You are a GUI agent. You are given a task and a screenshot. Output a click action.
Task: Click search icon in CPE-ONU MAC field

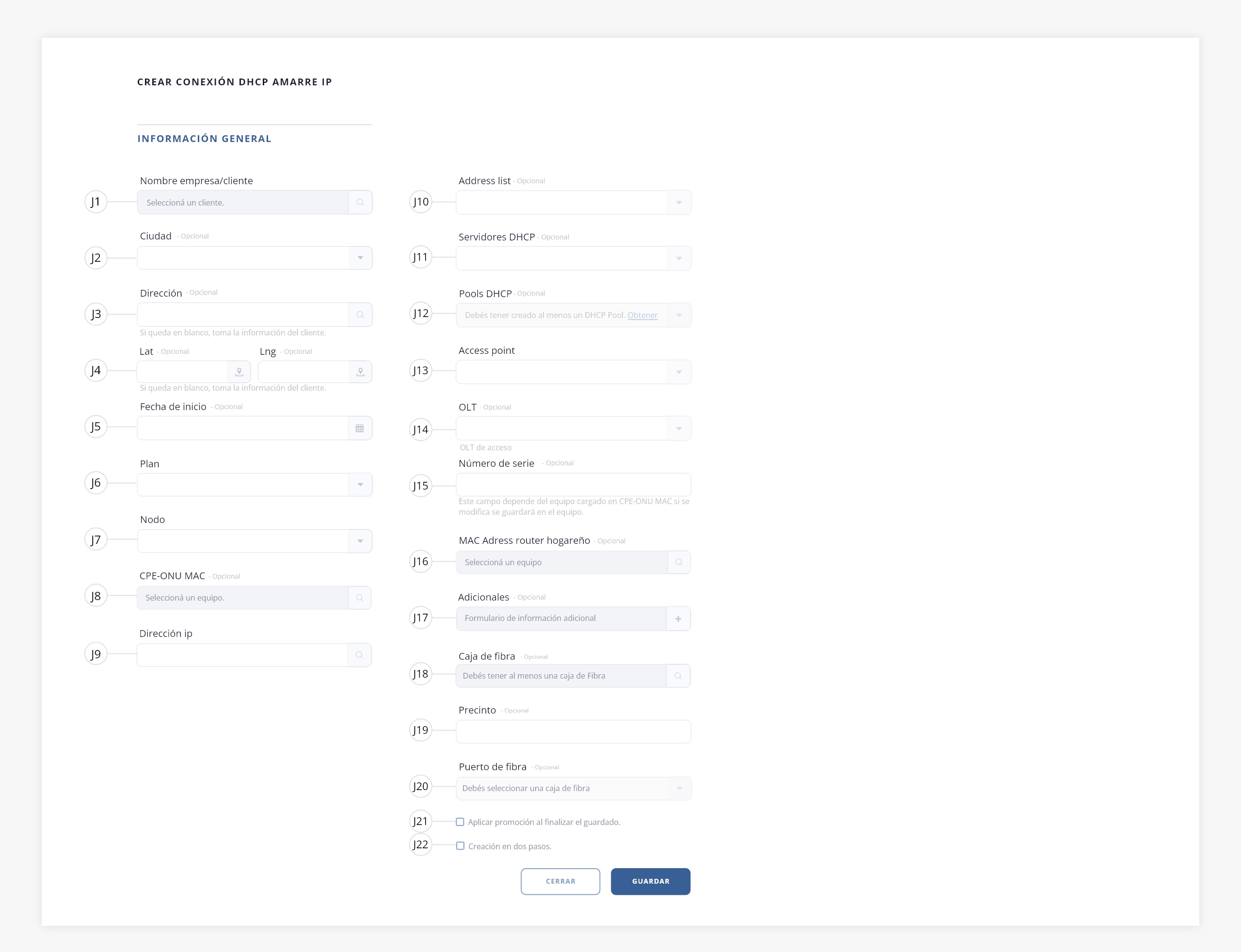tap(359, 597)
